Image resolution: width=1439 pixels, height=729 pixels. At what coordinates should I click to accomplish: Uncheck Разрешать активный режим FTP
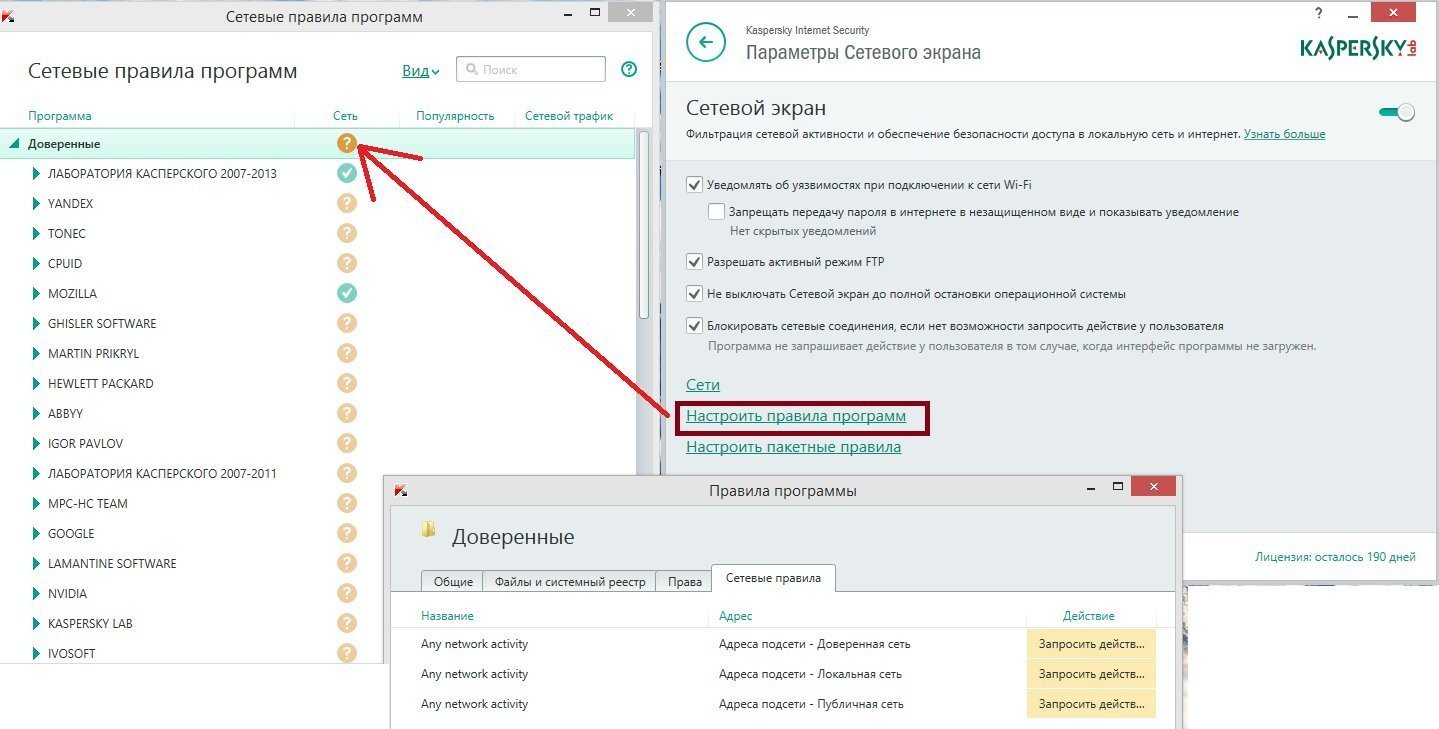point(694,261)
